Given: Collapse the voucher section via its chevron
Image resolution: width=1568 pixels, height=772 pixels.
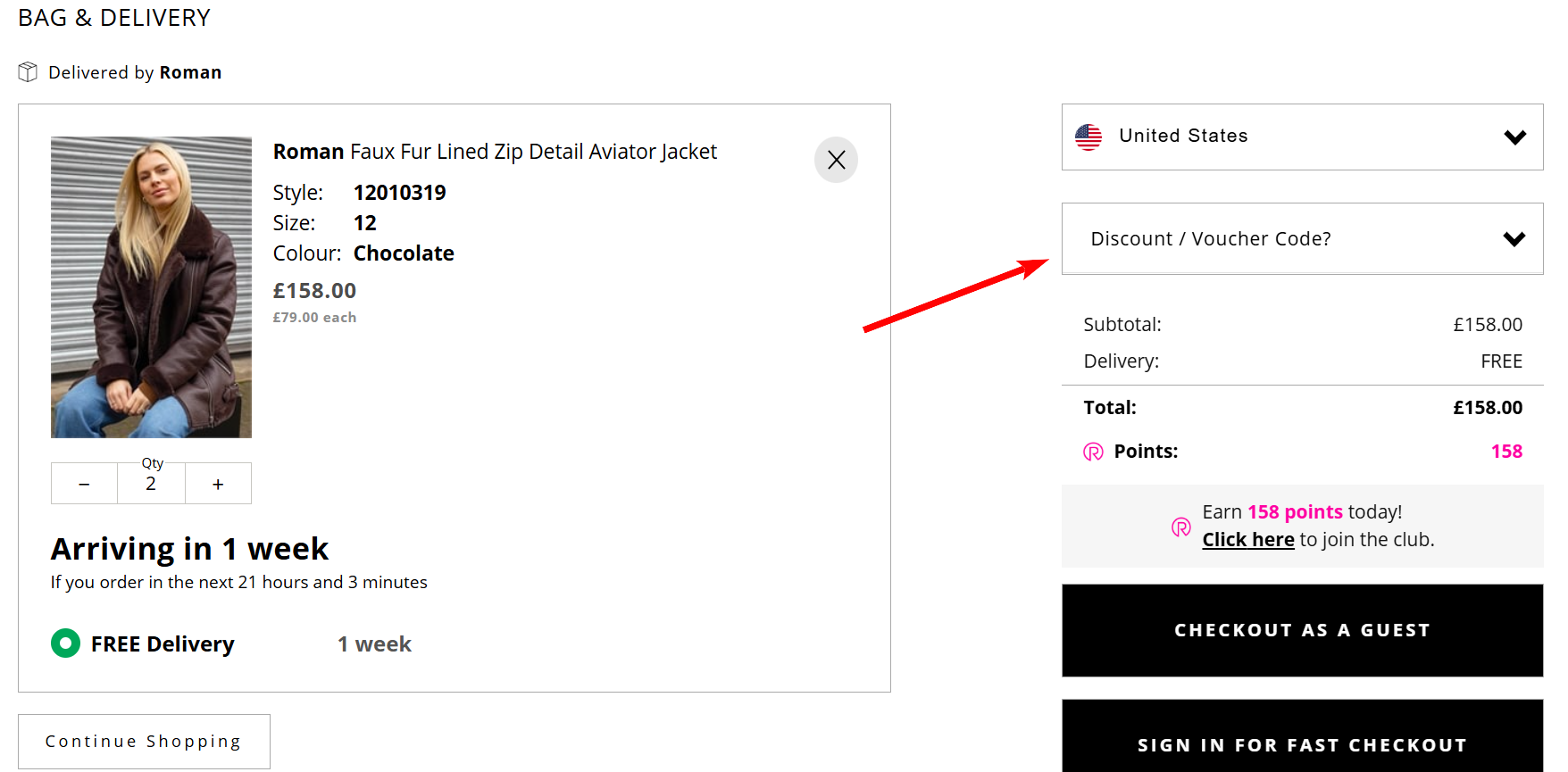Looking at the screenshot, I should coord(1514,238).
